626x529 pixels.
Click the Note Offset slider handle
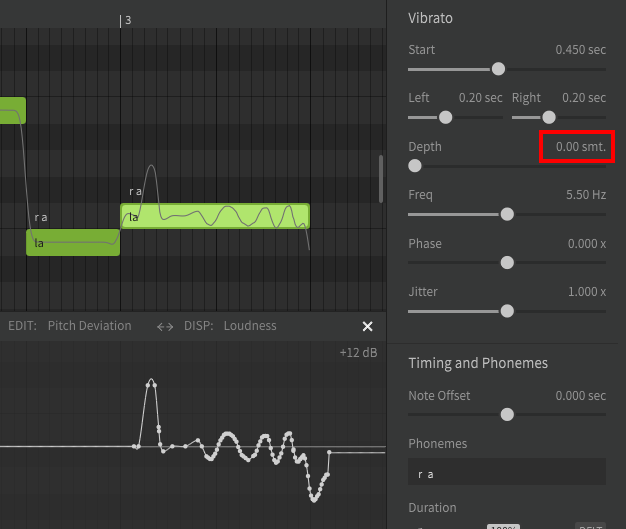507,414
